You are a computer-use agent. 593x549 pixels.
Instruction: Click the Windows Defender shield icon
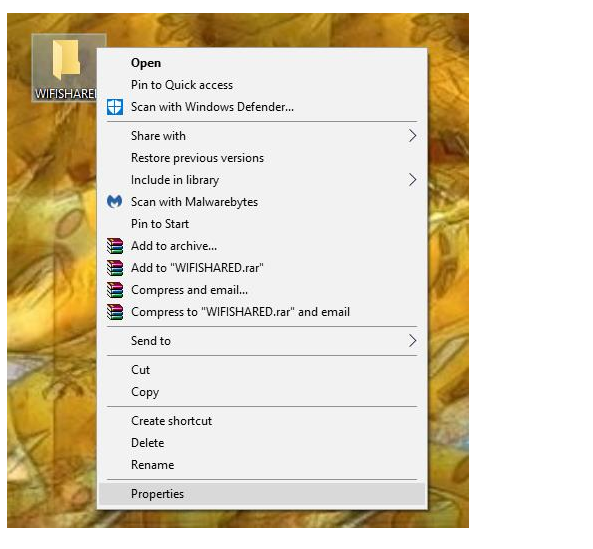click(115, 107)
